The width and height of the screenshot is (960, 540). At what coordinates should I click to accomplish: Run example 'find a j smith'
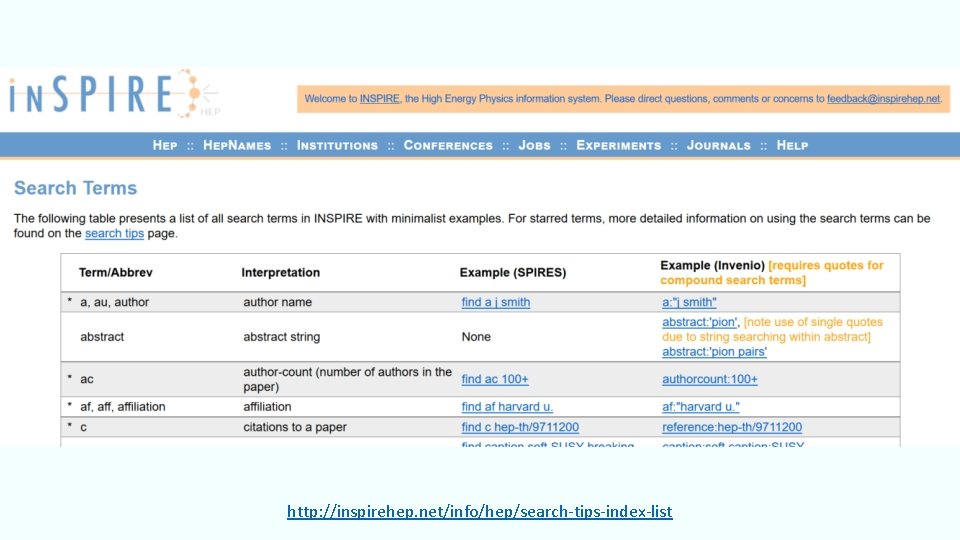click(495, 302)
